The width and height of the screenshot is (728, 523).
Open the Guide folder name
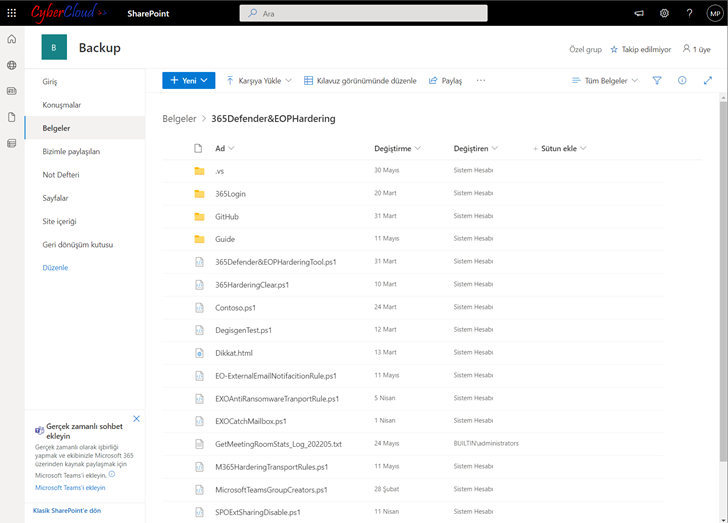225,239
